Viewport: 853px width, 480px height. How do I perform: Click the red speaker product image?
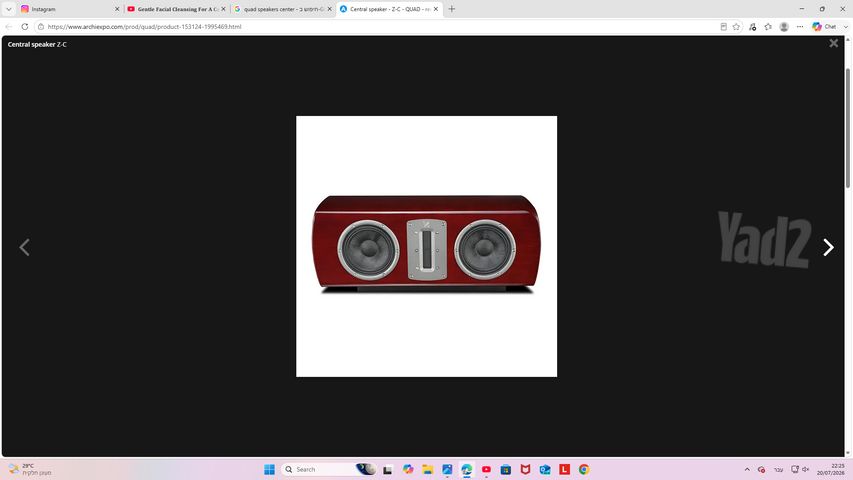coord(426,246)
